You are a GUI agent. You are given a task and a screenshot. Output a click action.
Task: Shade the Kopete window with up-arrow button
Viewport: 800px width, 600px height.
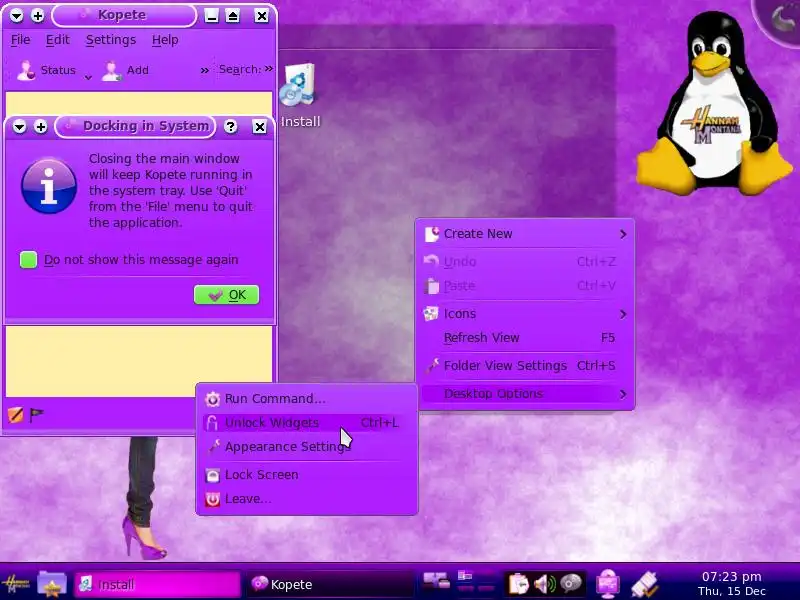coord(233,16)
